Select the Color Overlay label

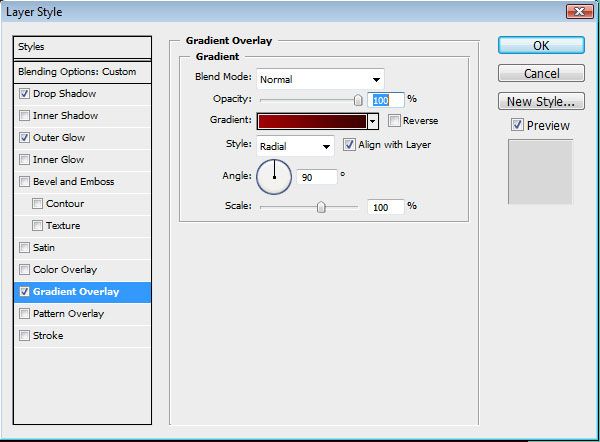tap(65, 270)
